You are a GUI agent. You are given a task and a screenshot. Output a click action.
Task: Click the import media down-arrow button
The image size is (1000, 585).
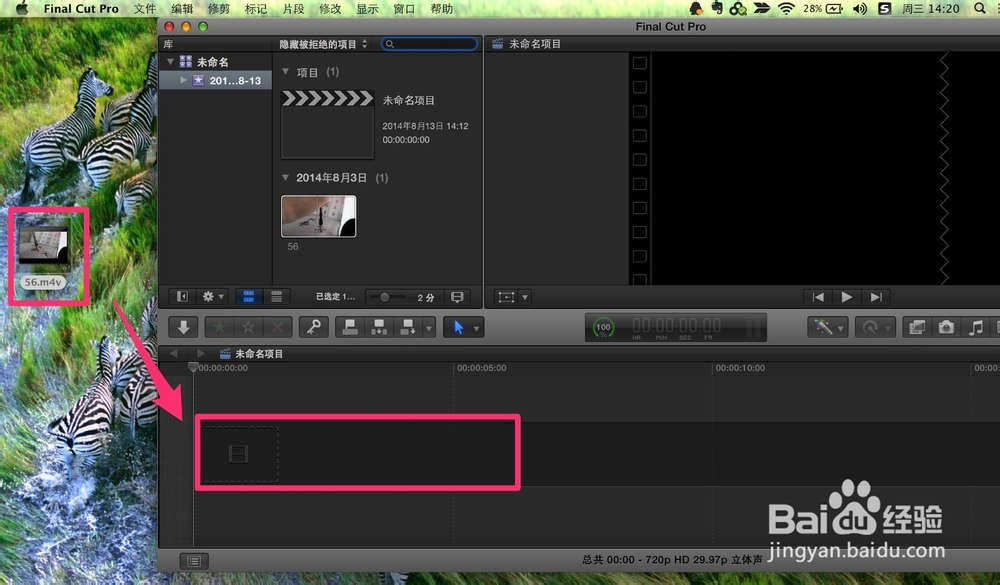184,327
